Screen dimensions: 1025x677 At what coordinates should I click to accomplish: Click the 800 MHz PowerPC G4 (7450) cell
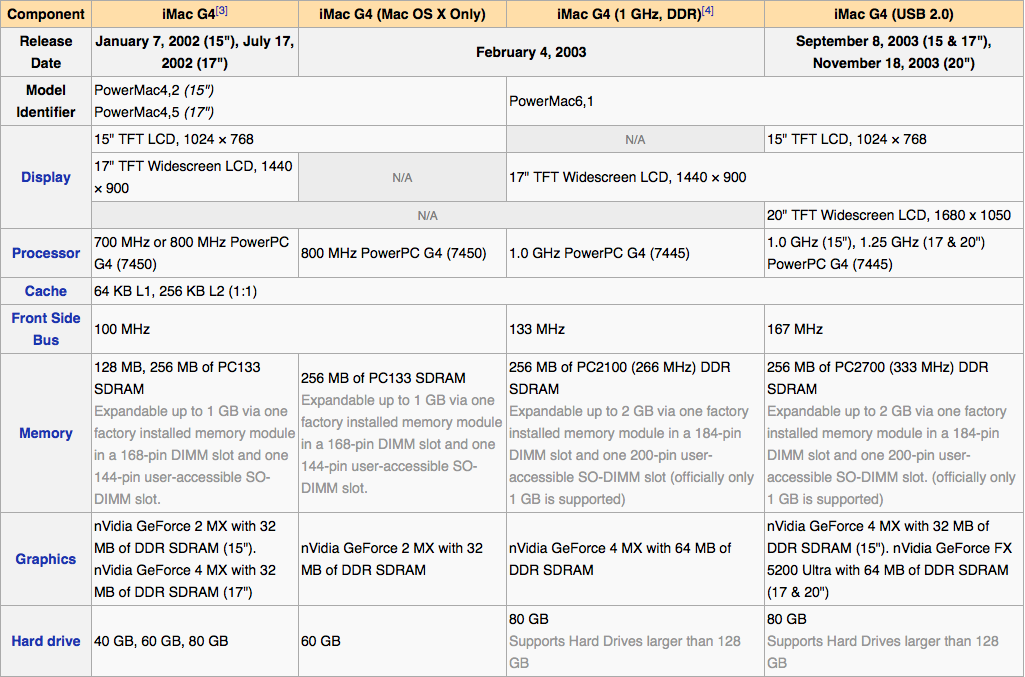coord(402,253)
